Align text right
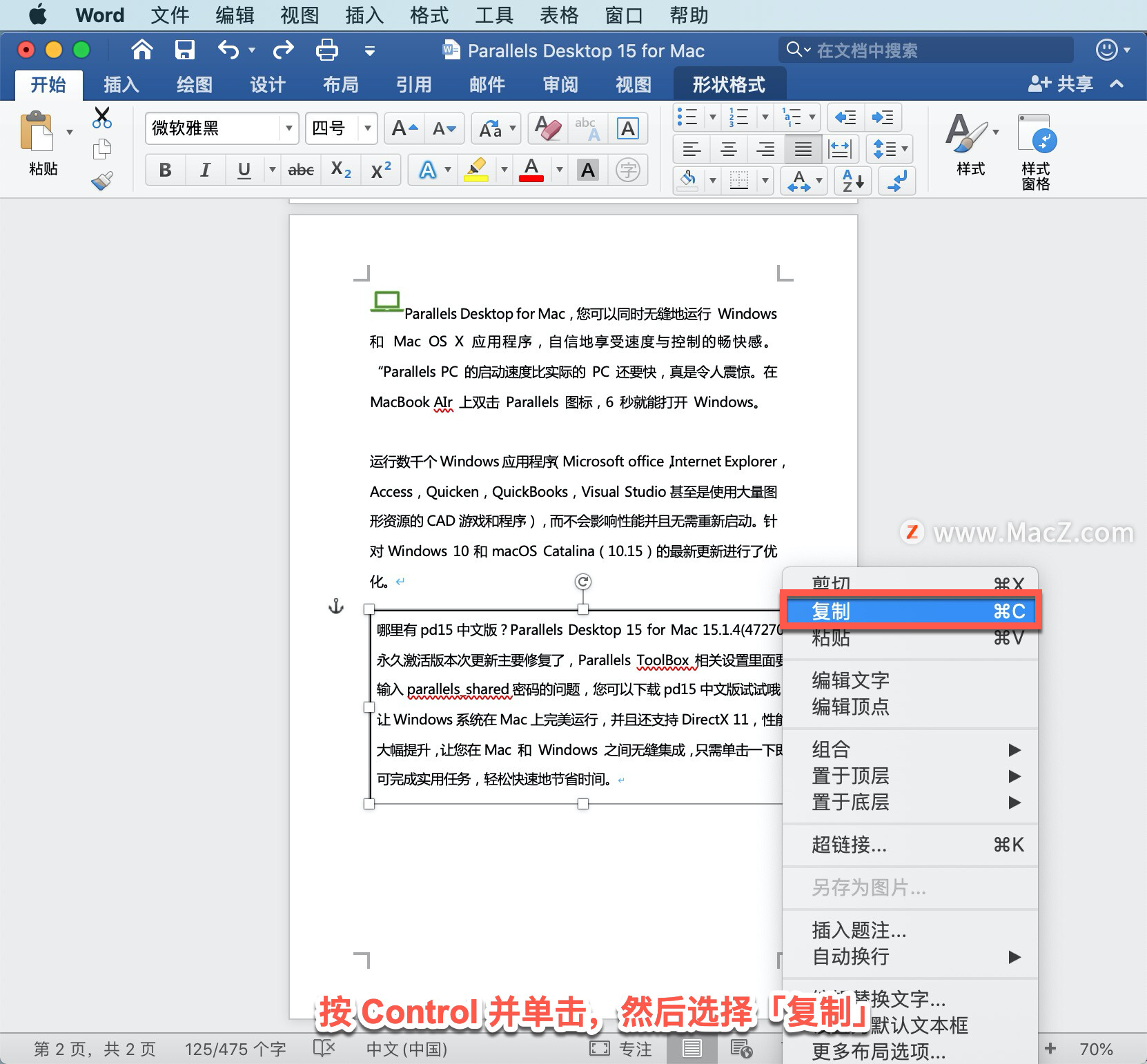The height and width of the screenshot is (1064, 1147). point(765,149)
